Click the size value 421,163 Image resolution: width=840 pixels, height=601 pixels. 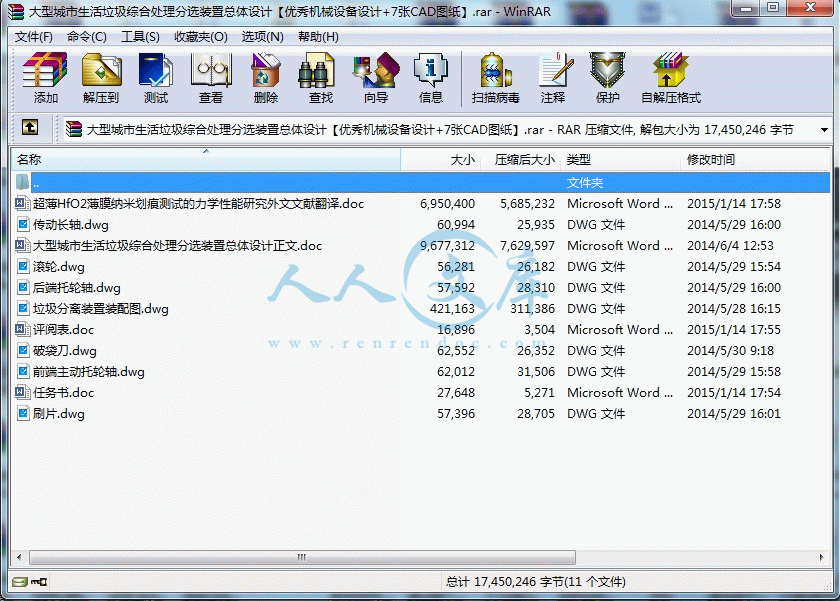coord(452,309)
